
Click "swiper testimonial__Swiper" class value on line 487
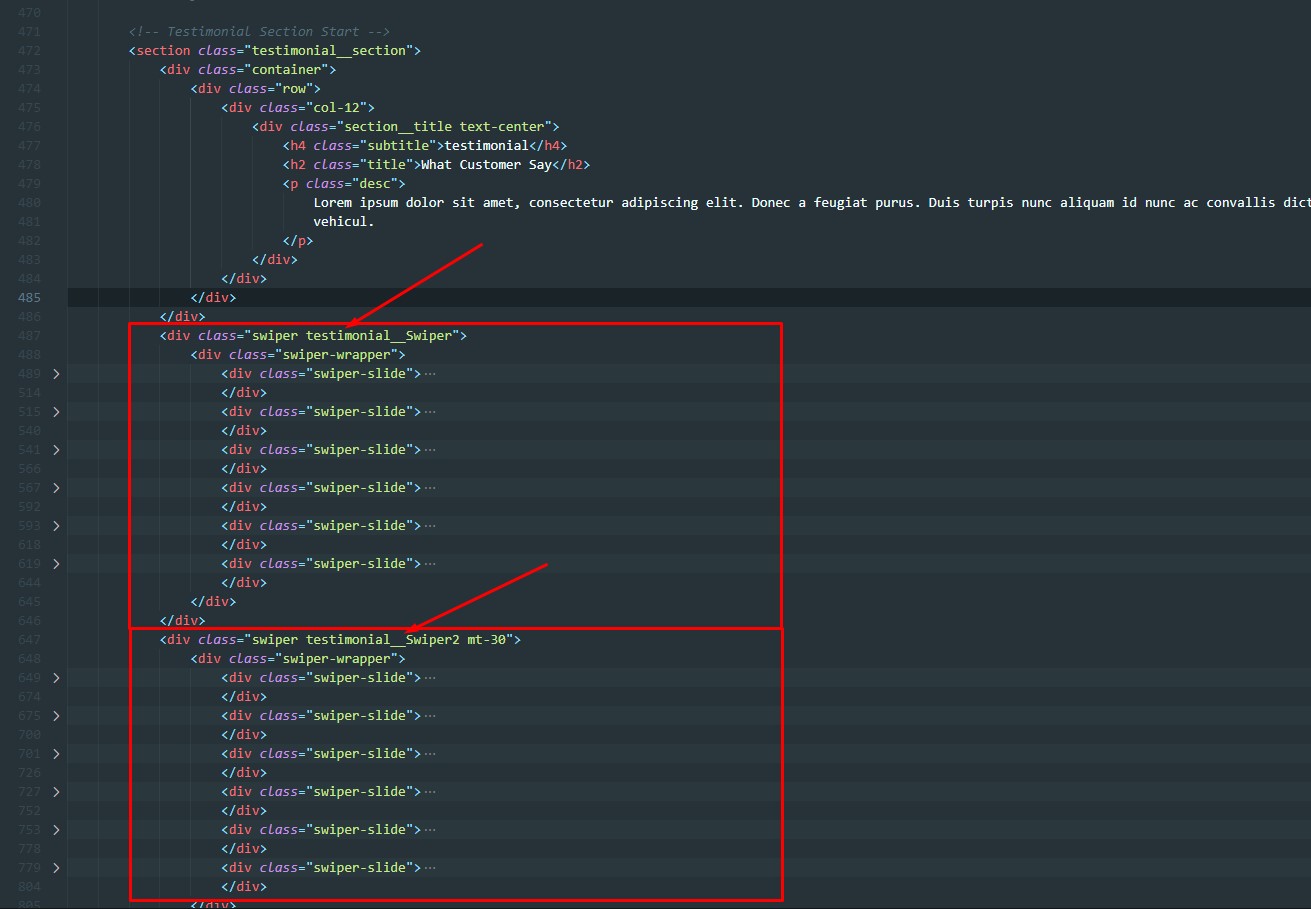[x=352, y=336]
